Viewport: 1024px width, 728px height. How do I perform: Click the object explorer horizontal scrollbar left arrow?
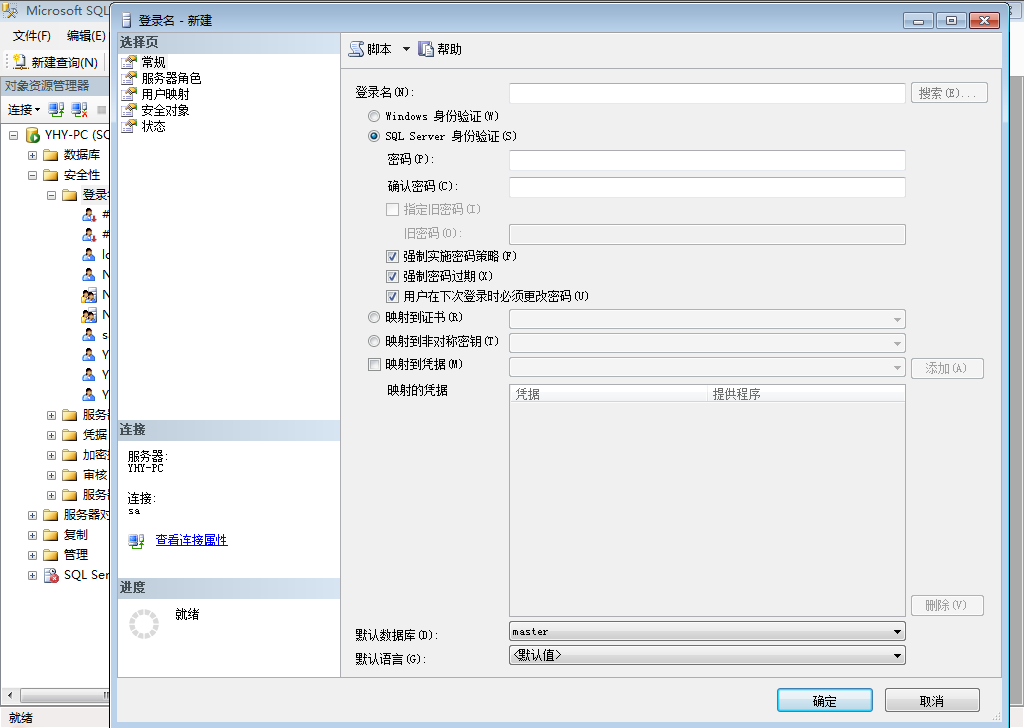10,695
